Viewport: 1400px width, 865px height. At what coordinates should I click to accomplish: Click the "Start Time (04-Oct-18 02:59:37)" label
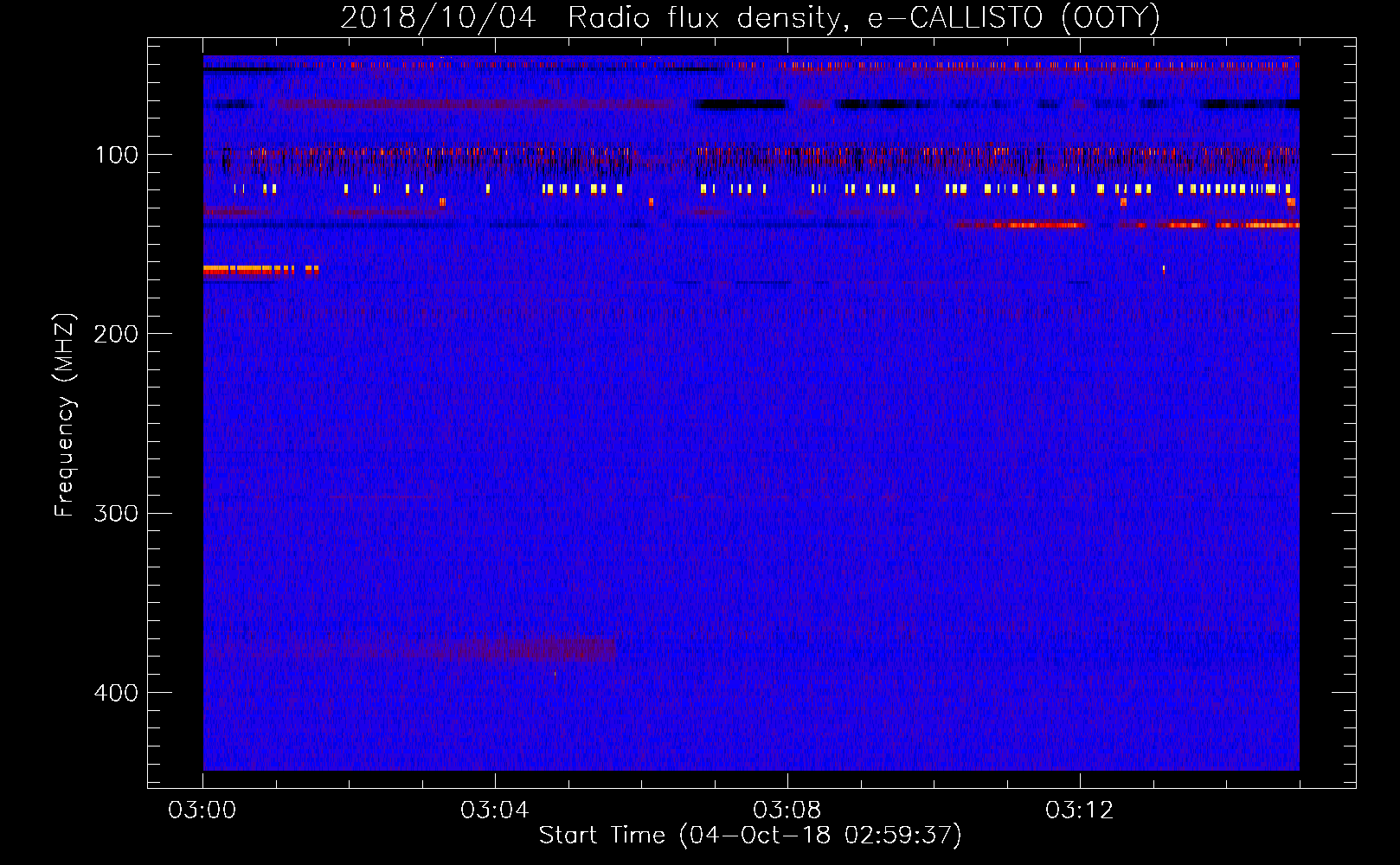[750, 836]
